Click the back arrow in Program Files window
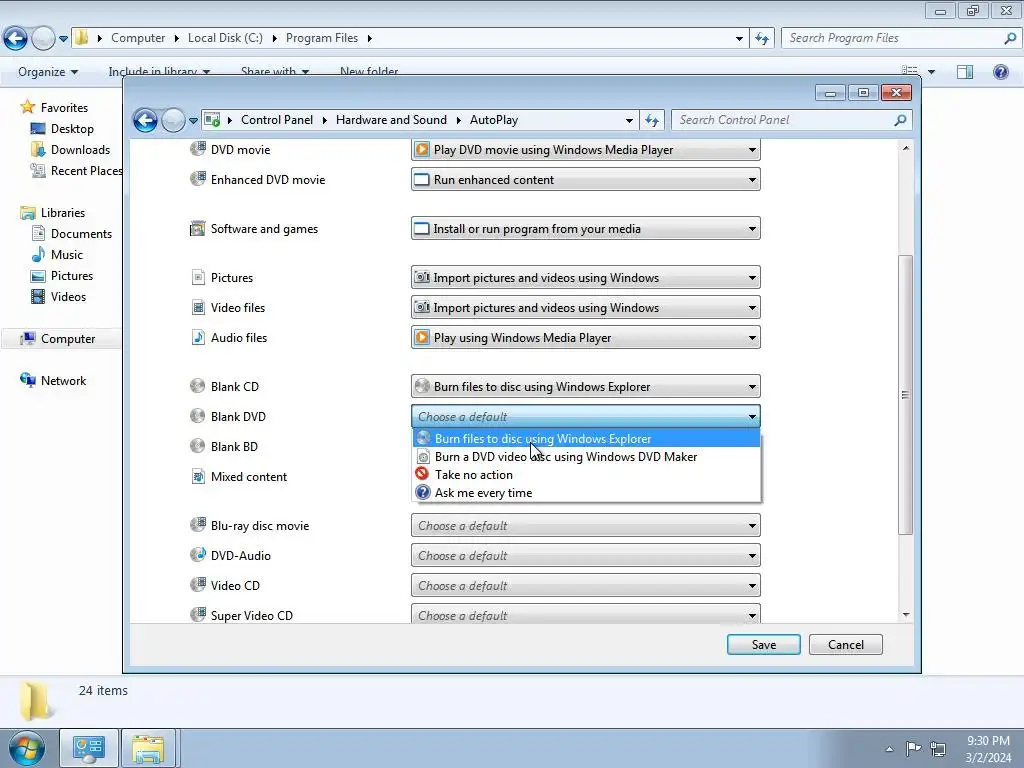This screenshot has width=1024, height=768. click(16, 39)
